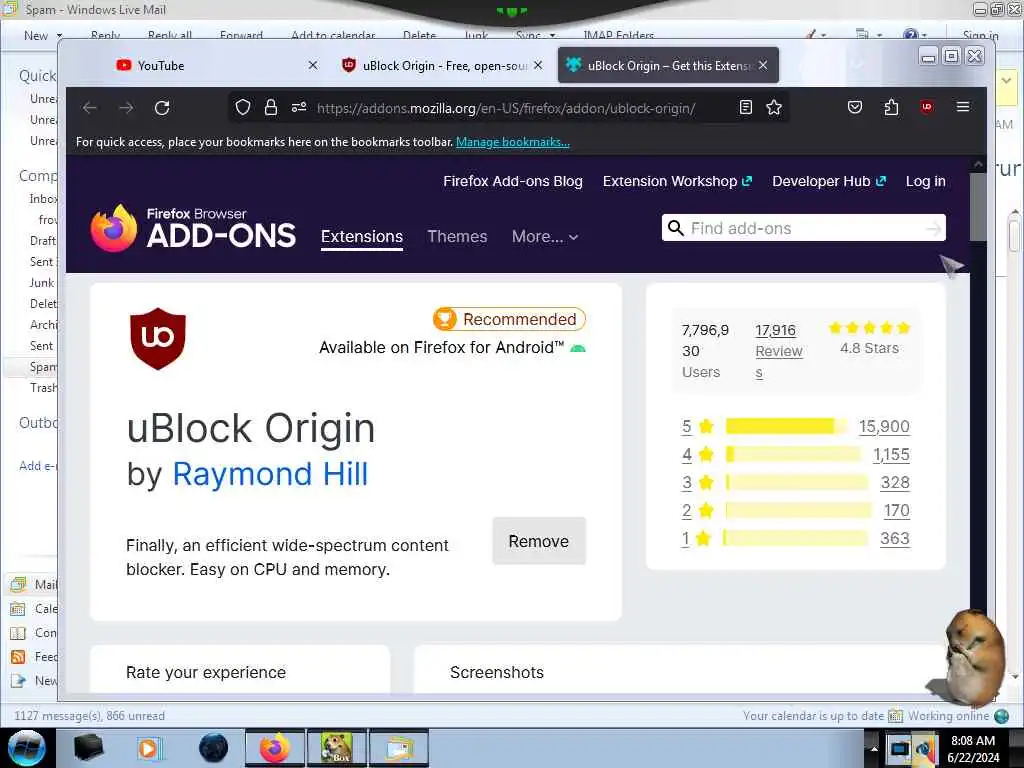Select the Themes nav item
The height and width of the screenshot is (768, 1024).
click(x=457, y=236)
